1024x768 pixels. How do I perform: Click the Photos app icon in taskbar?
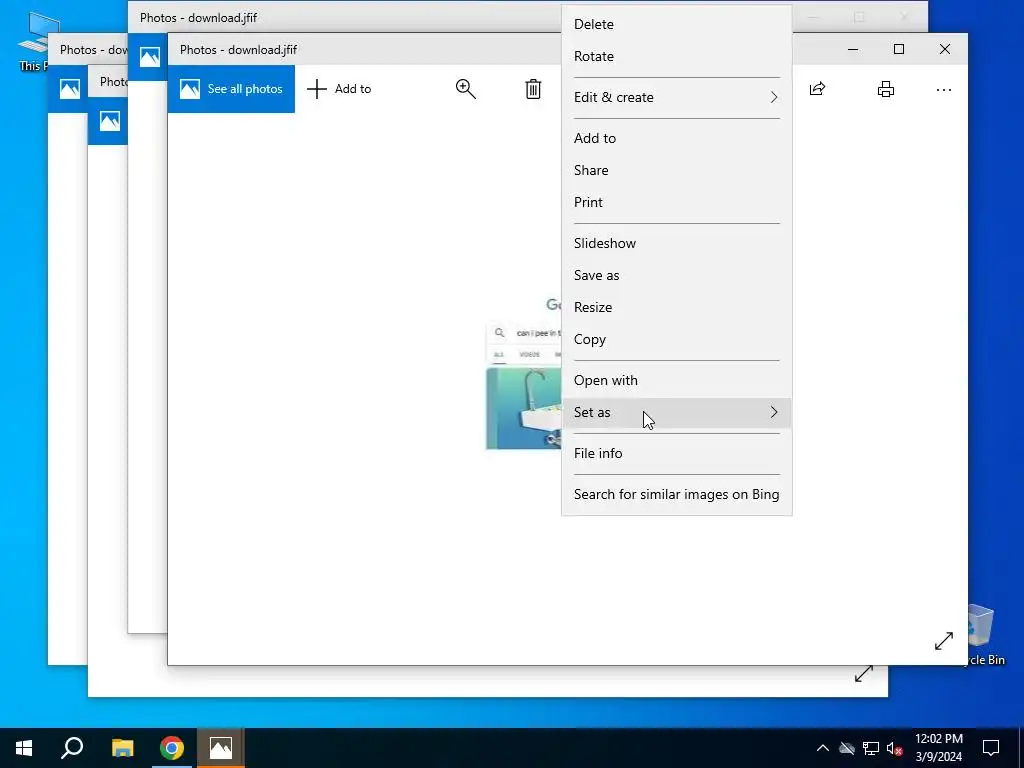(221, 748)
